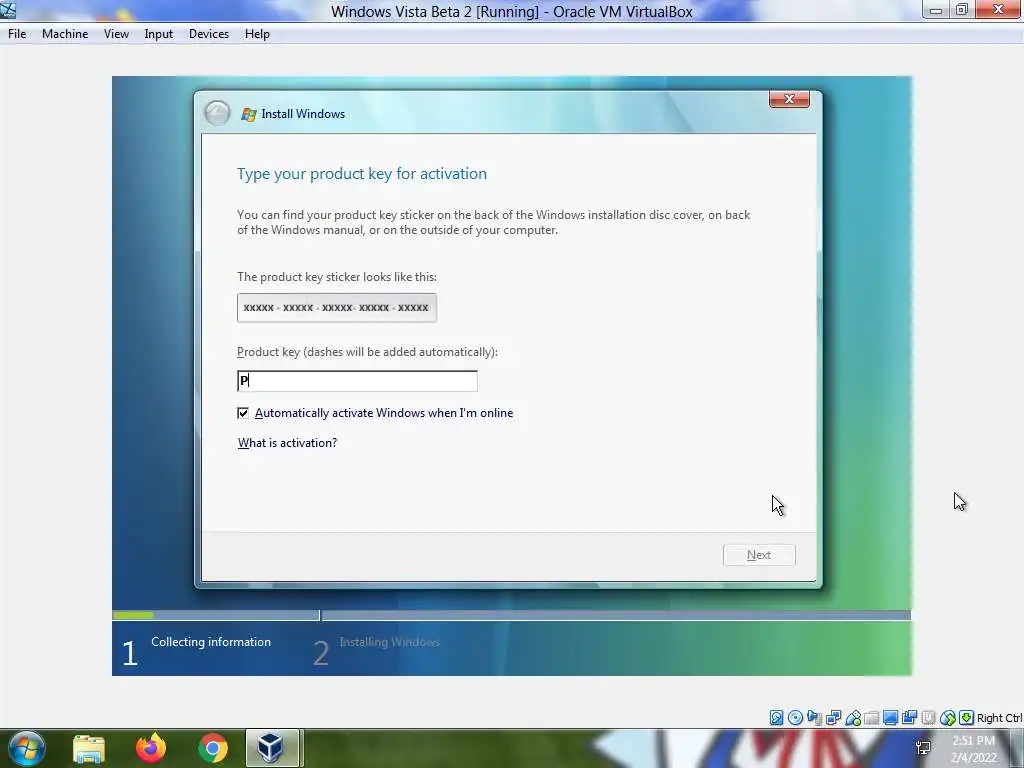1024x768 pixels.
Task: Launch Google Chrome from the taskbar
Action: tap(213, 748)
